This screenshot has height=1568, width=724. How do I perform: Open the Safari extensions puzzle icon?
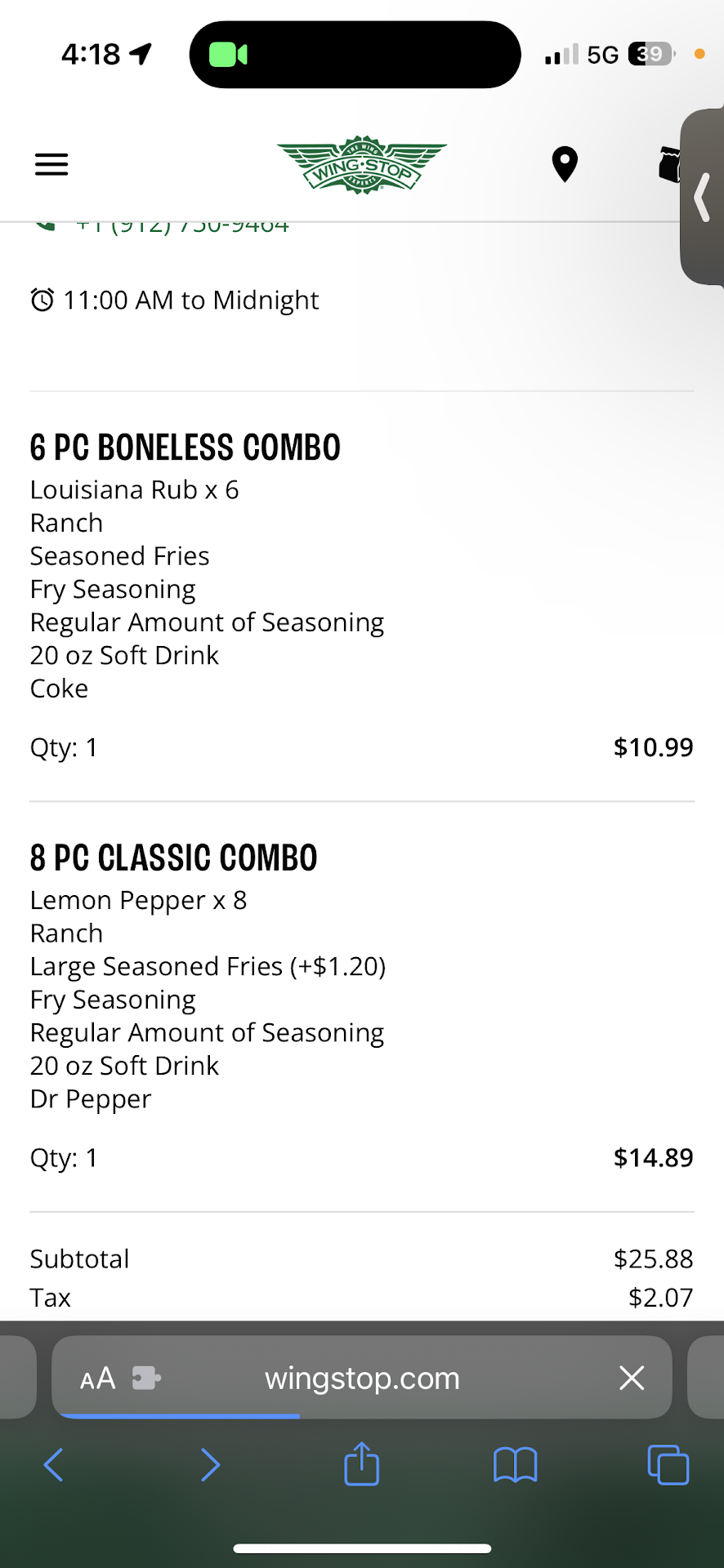click(146, 1379)
